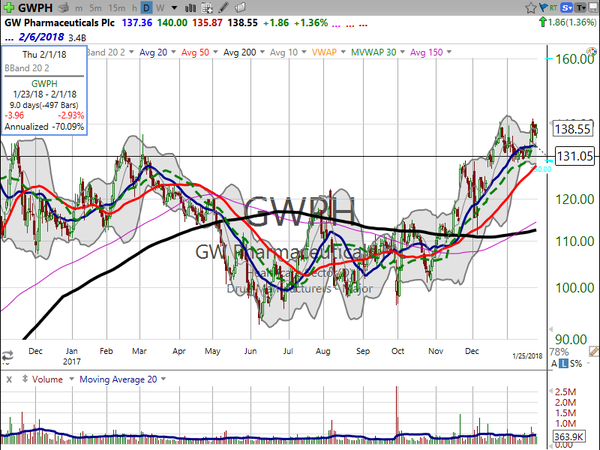Screen dimensions: 600x450
Task: Click the 1.86(1.36%) change summary
Action: tap(572, 22)
